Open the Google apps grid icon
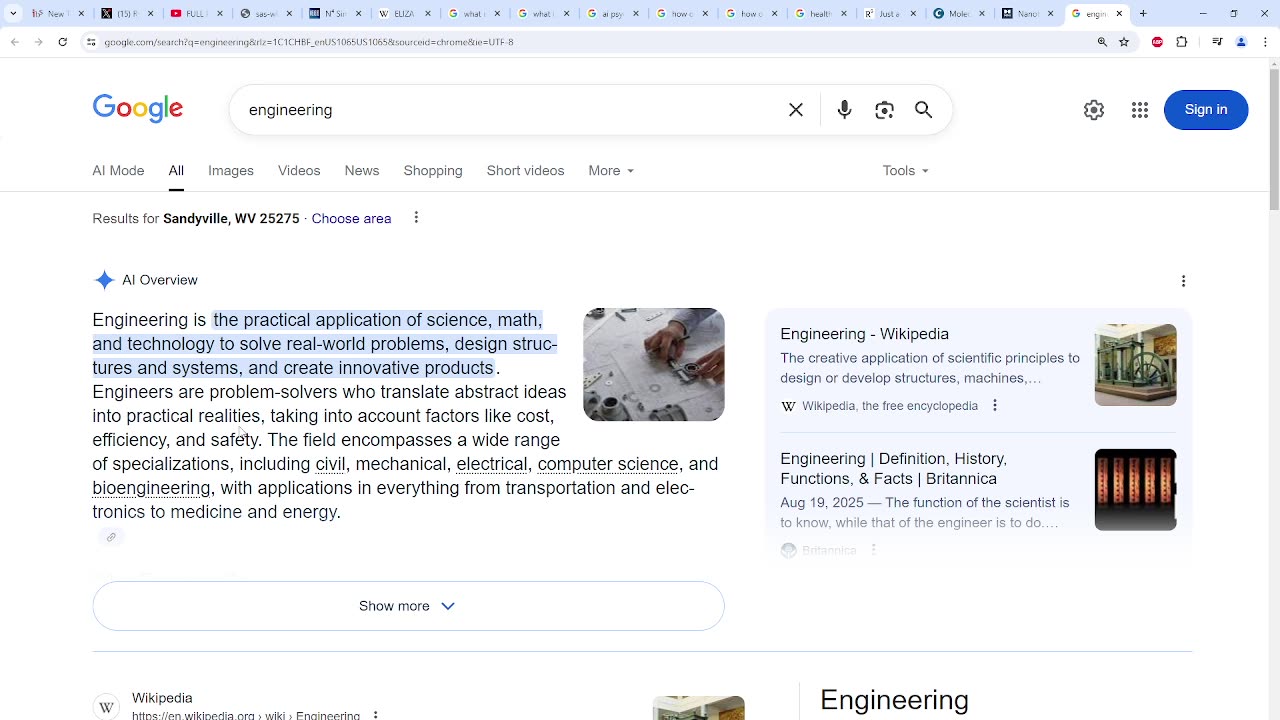Viewport: 1280px width, 720px height. click(1140, 110)
